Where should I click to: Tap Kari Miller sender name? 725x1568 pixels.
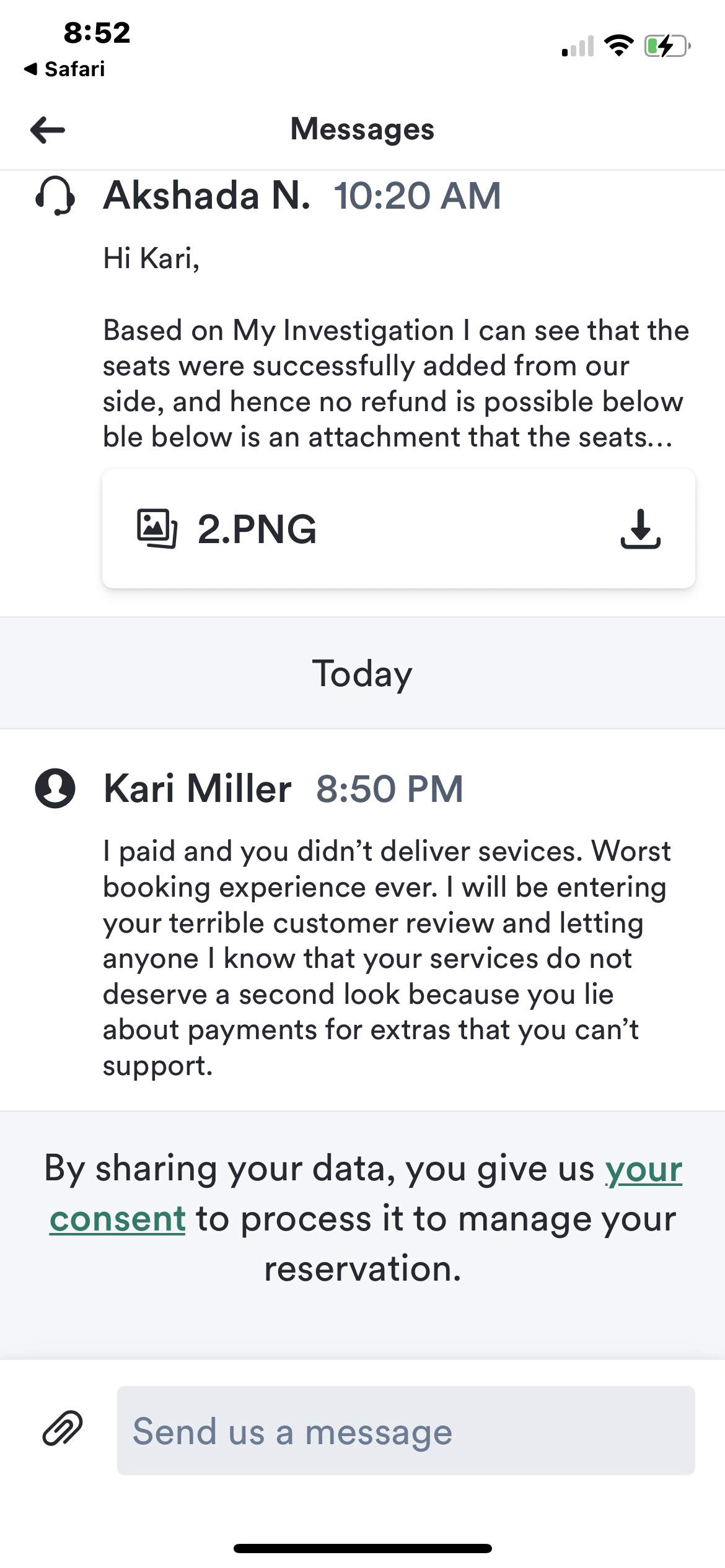point(198,788)
